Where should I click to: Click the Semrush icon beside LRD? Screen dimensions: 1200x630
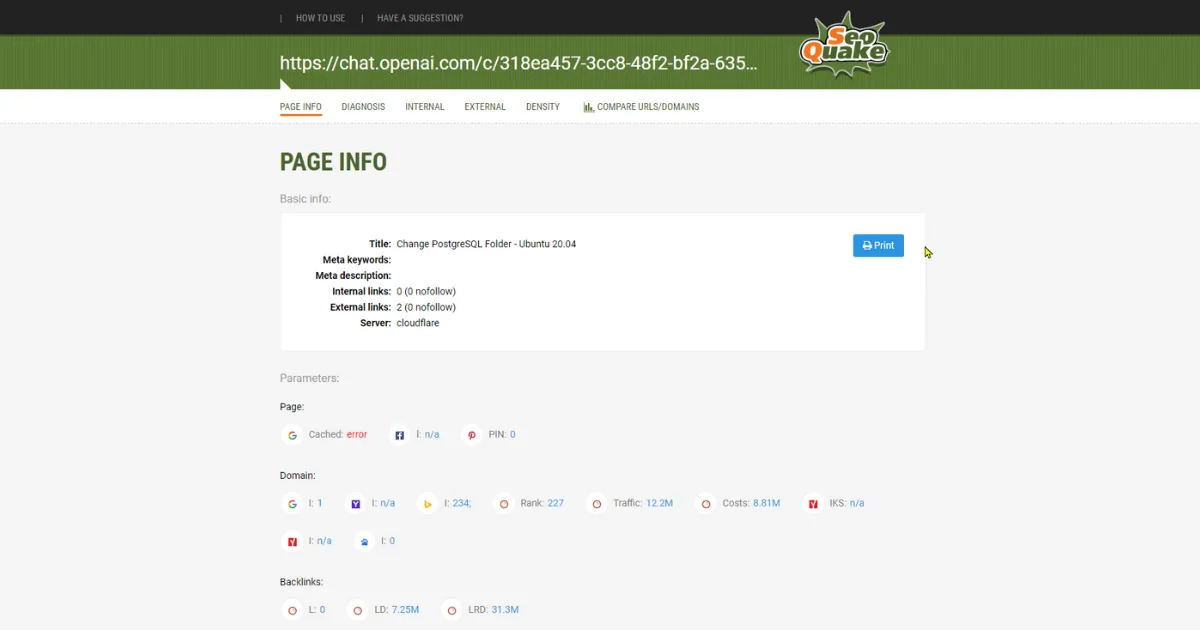pos(452,610)
